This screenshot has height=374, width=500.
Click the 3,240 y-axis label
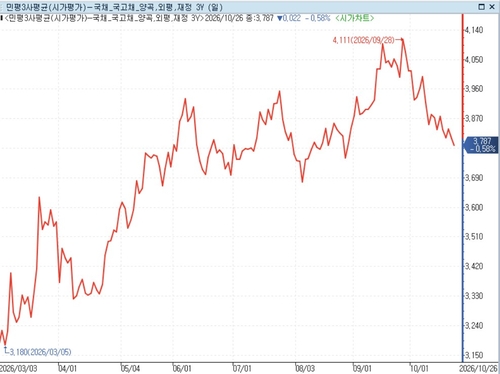pyautogui.click(x=474, y=325)
